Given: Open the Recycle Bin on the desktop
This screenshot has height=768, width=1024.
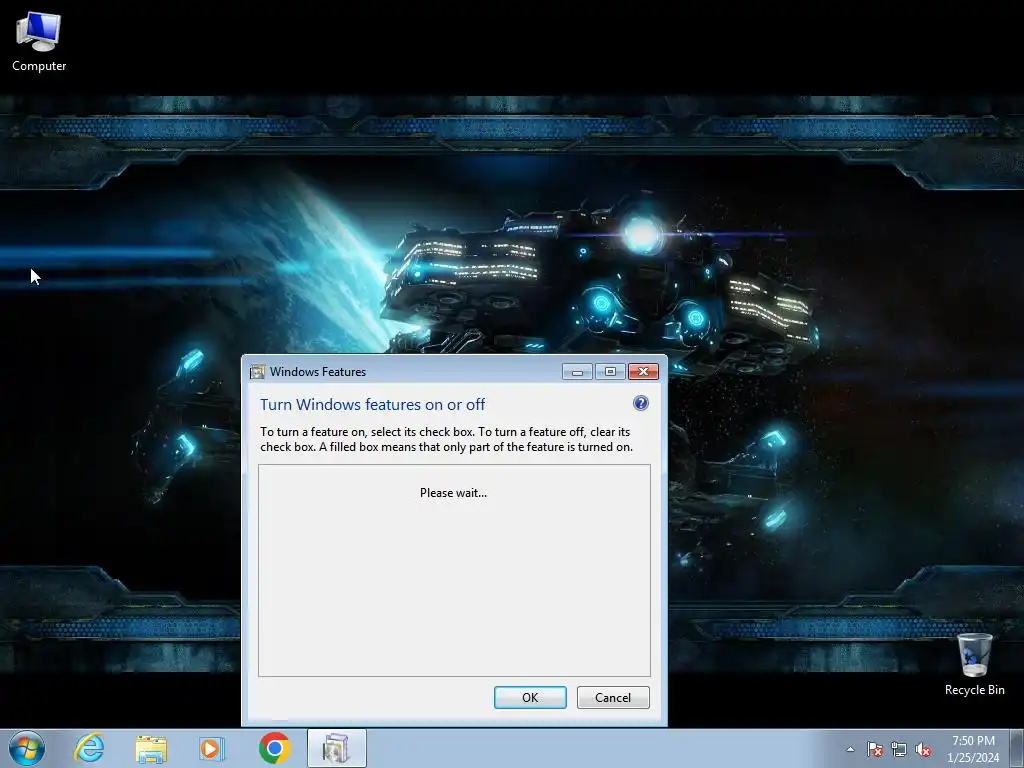Looking at the screenshot, I should coord(974,665).
